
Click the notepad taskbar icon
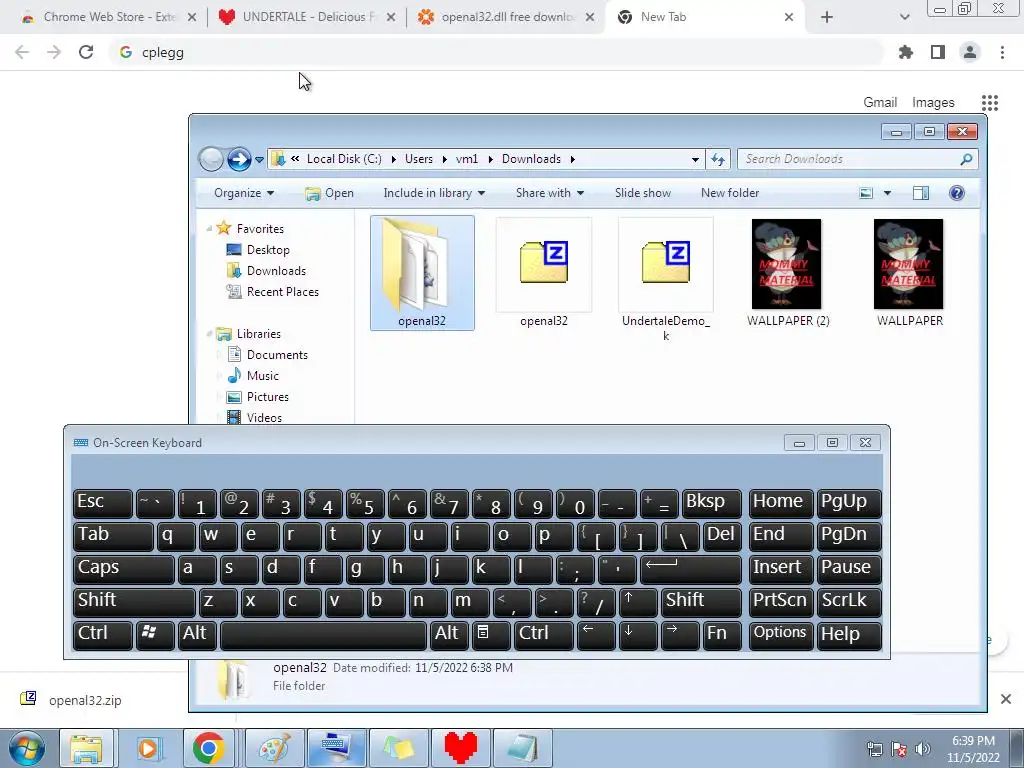tap(522, 748)
